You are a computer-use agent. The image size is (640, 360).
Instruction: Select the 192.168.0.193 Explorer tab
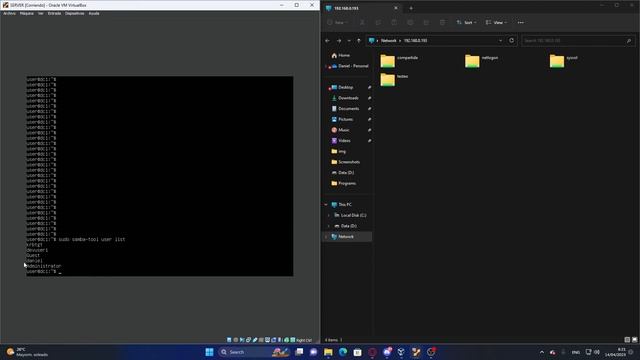(362, 8)
